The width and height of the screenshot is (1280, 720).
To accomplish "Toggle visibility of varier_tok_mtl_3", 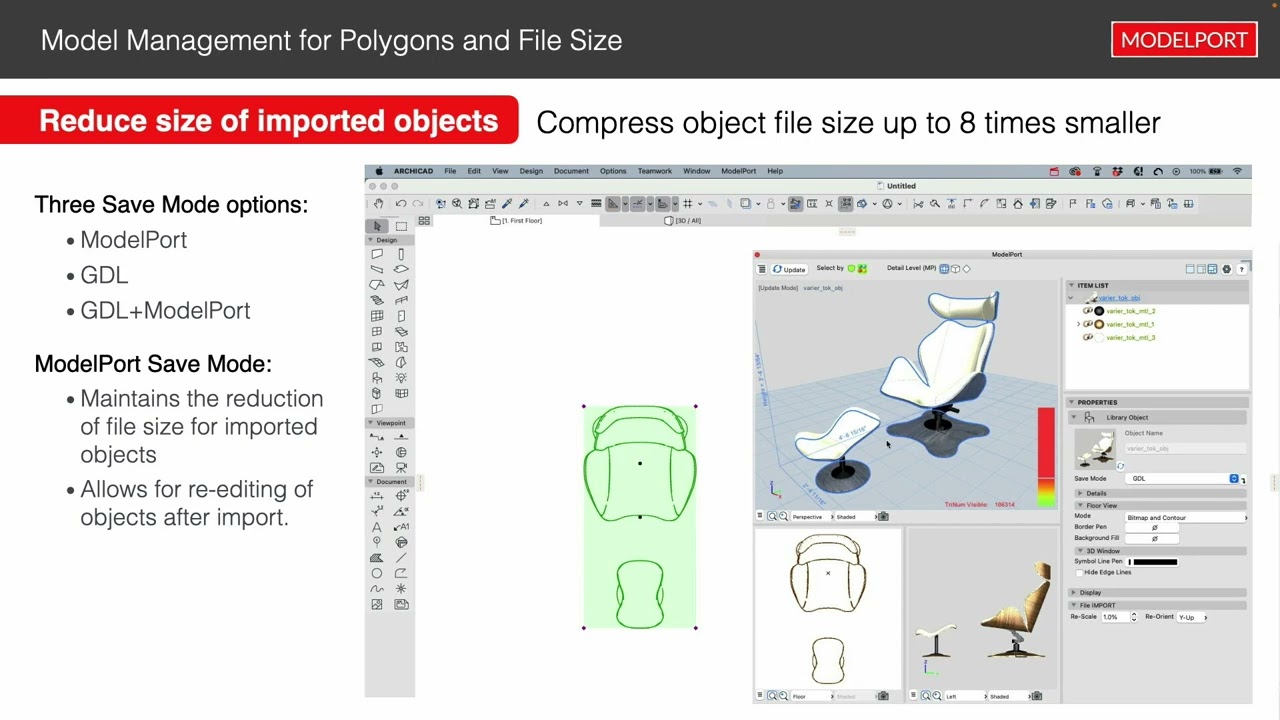I will coord(1087,337).
